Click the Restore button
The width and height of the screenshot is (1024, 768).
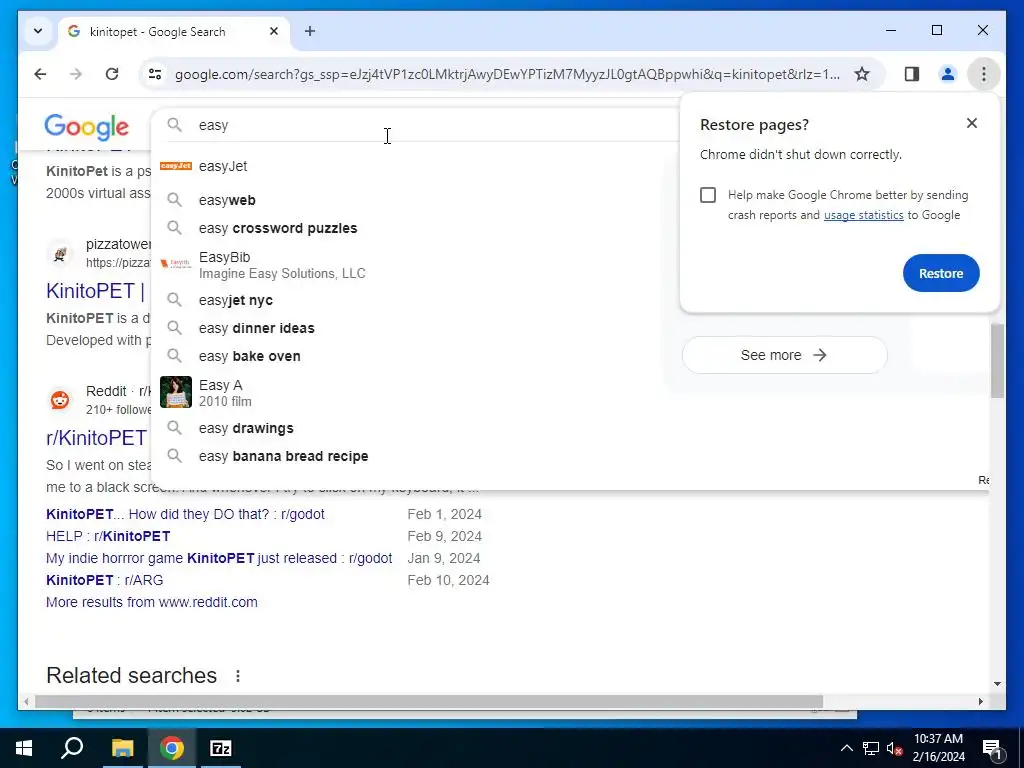click(x=941, y=273)
